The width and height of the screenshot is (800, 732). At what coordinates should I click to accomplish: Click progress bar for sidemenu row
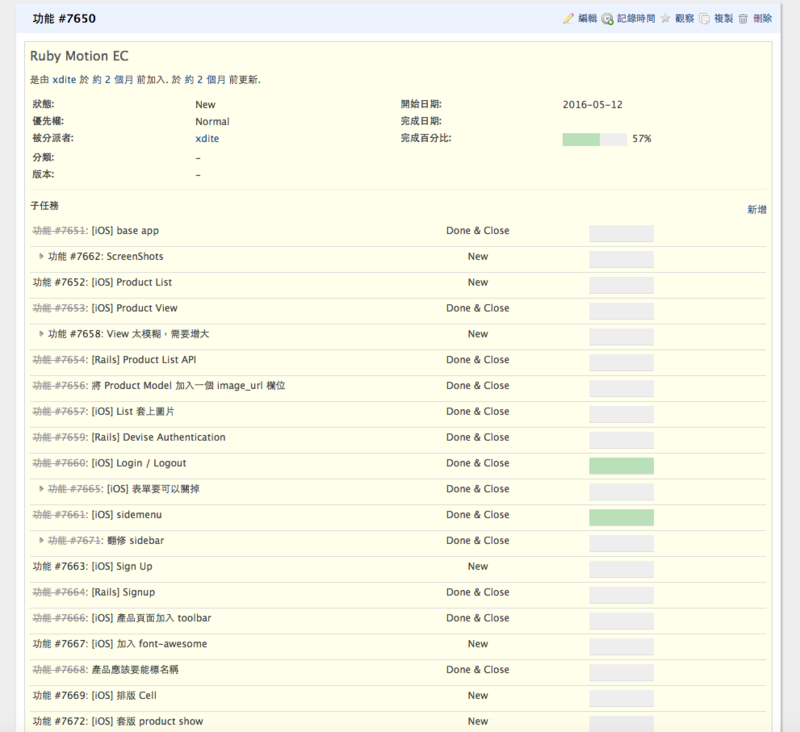pyautogui.click(x=621, y=517)
